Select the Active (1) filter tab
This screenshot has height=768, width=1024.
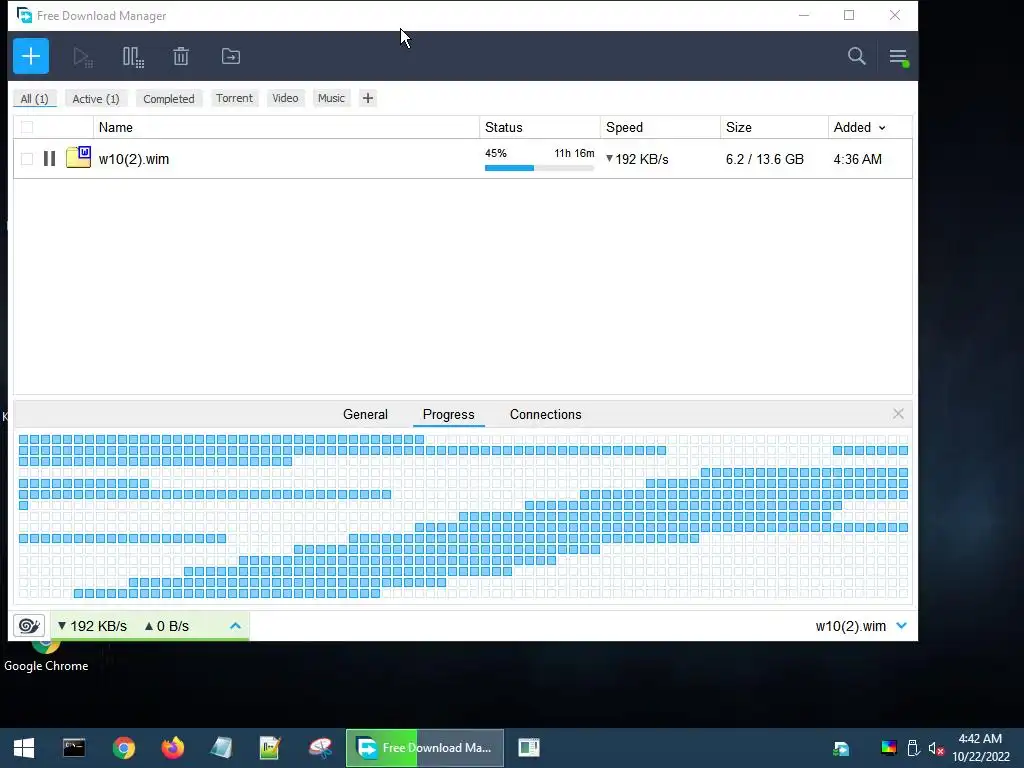coord(96,99)
